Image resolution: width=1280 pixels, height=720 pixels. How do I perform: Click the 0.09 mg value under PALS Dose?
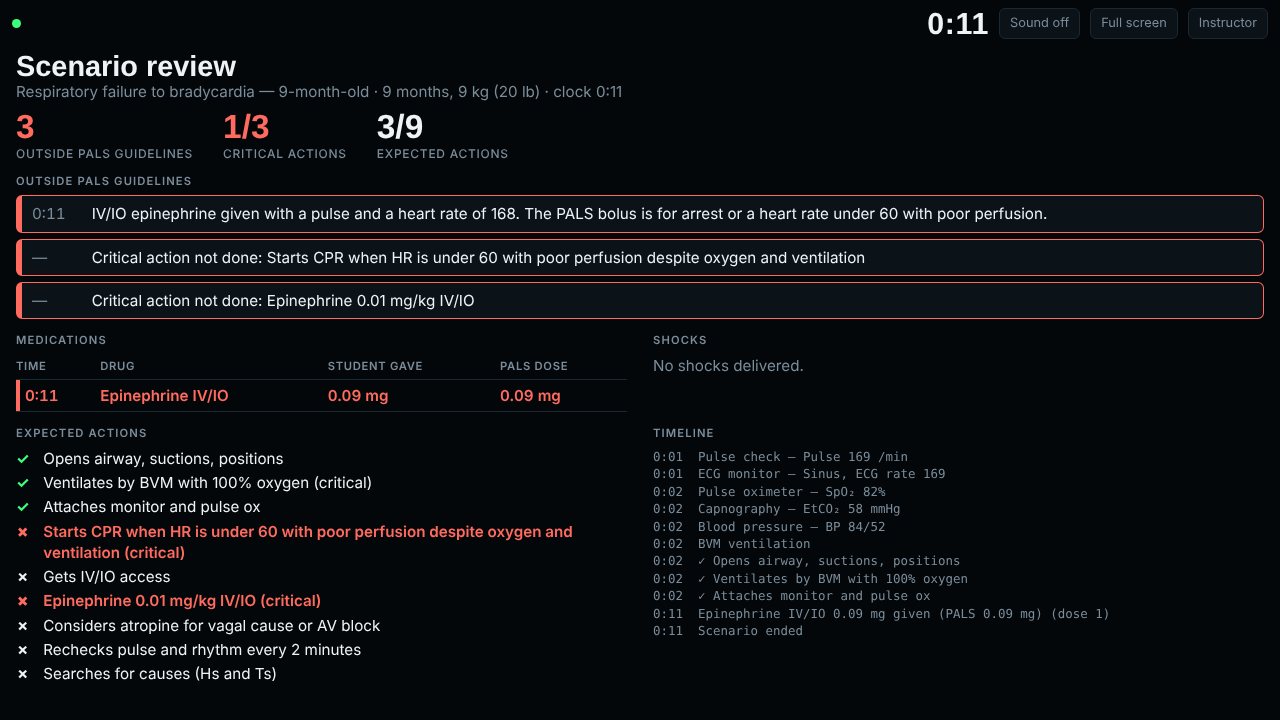(530, 396)
